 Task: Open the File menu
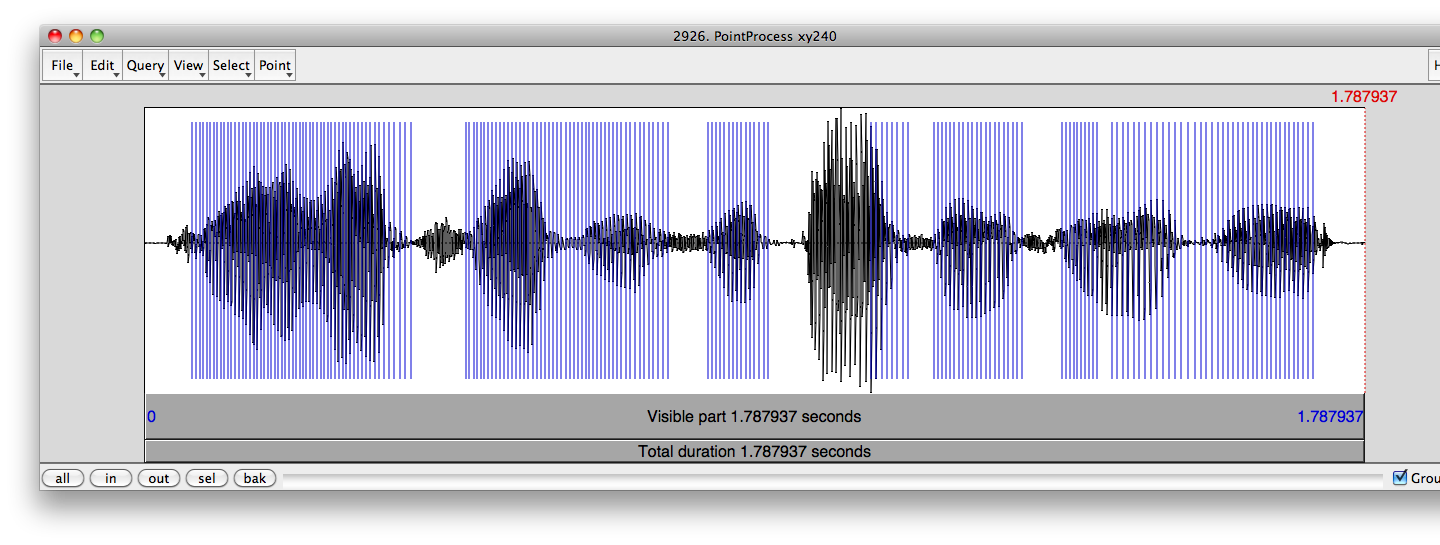(62, 66)
